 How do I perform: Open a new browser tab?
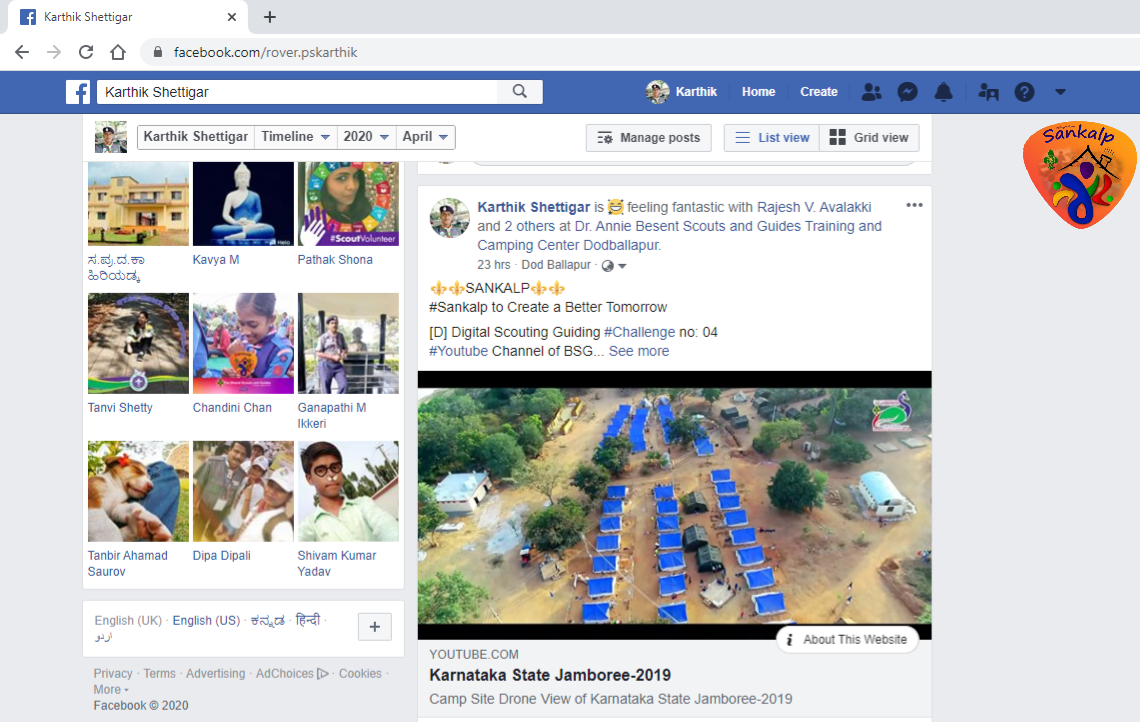point(269,17)
